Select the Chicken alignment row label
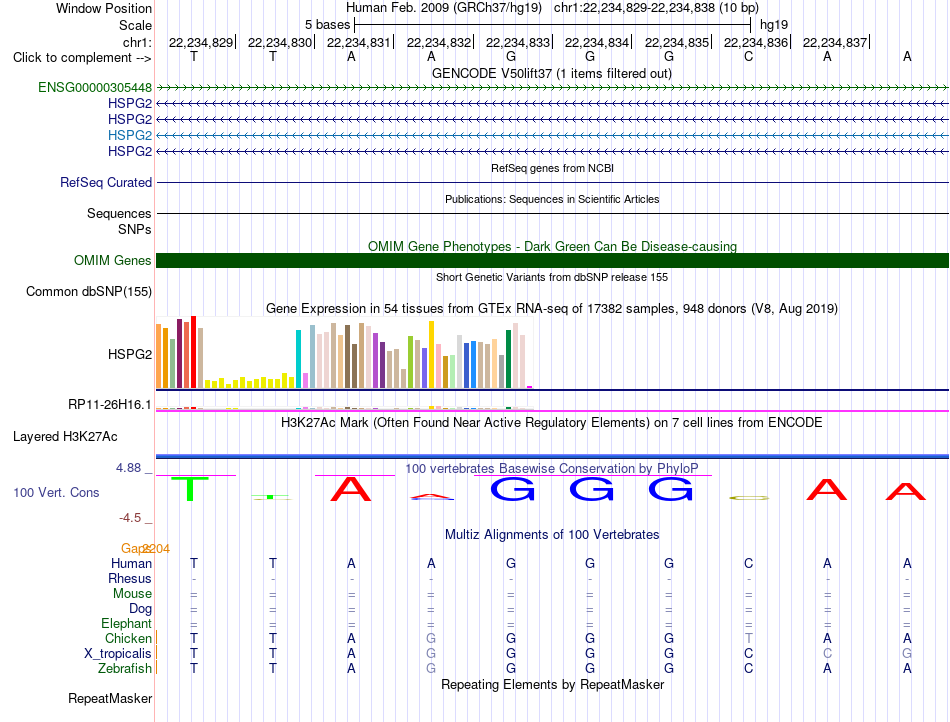 pyautogui.click(x=128, y=639)
